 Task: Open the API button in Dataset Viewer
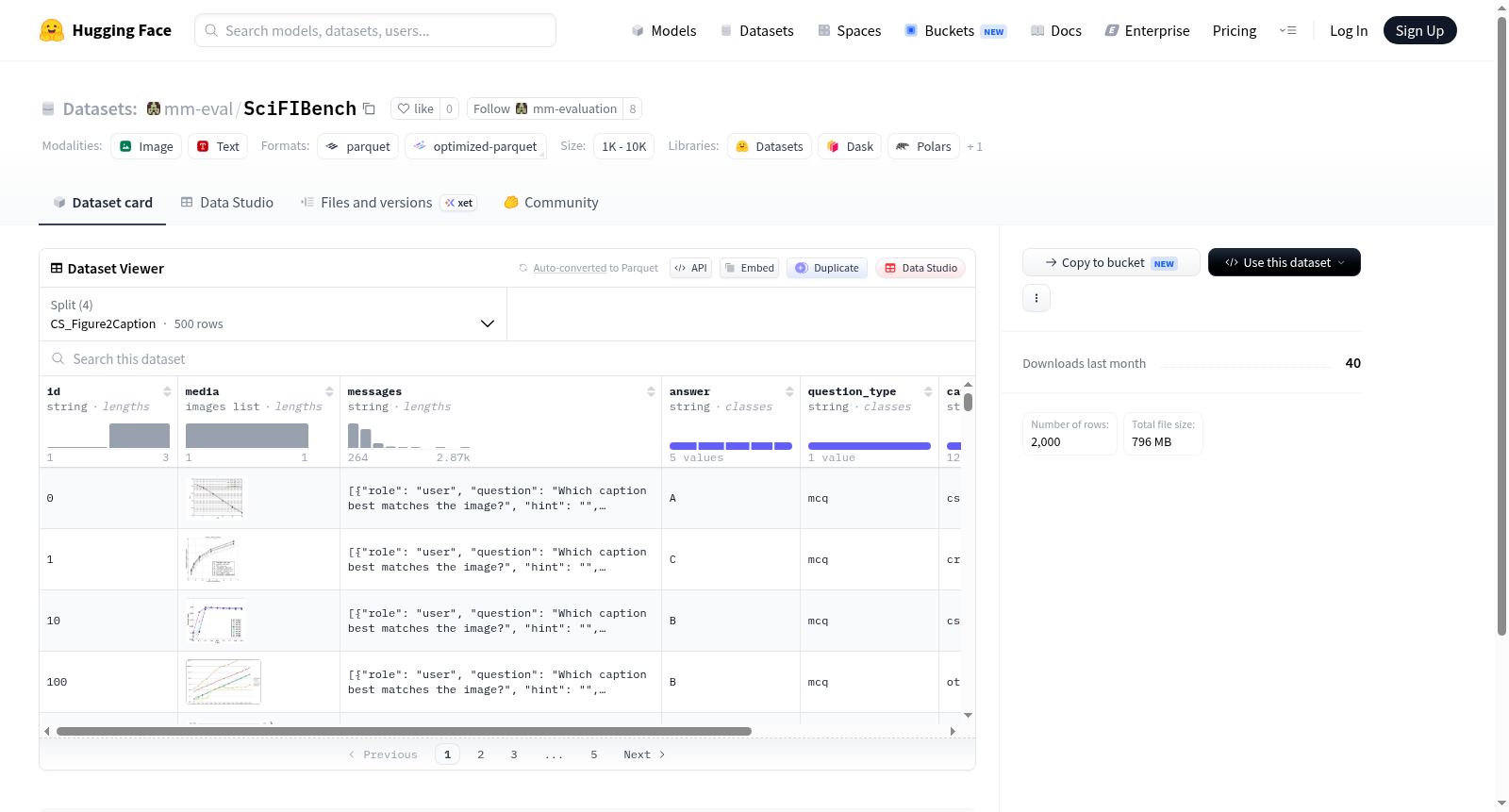(691, 268)
